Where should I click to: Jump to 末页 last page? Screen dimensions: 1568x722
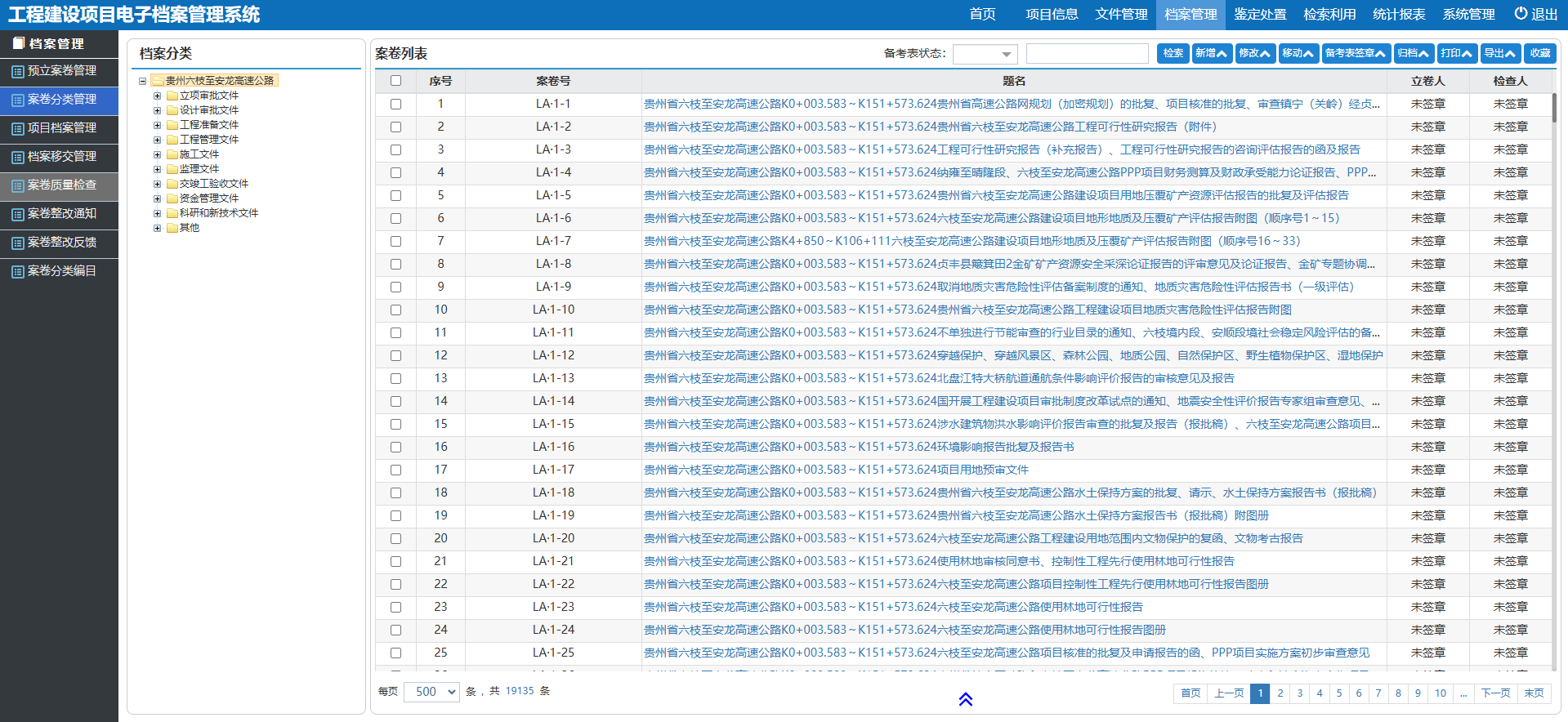coord(1534,693)
